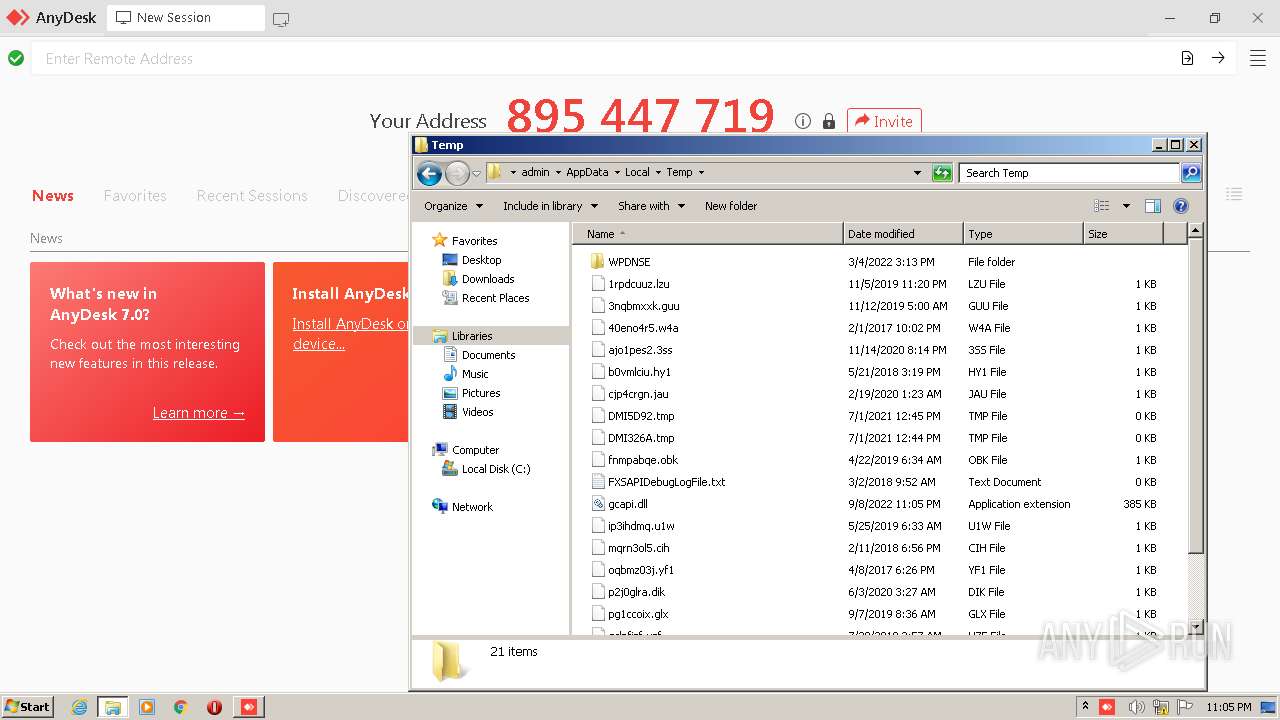Viewport: 1280px width, 720px height.
Task: Click the AnyDesk News tab
Action: coord(53,196)
